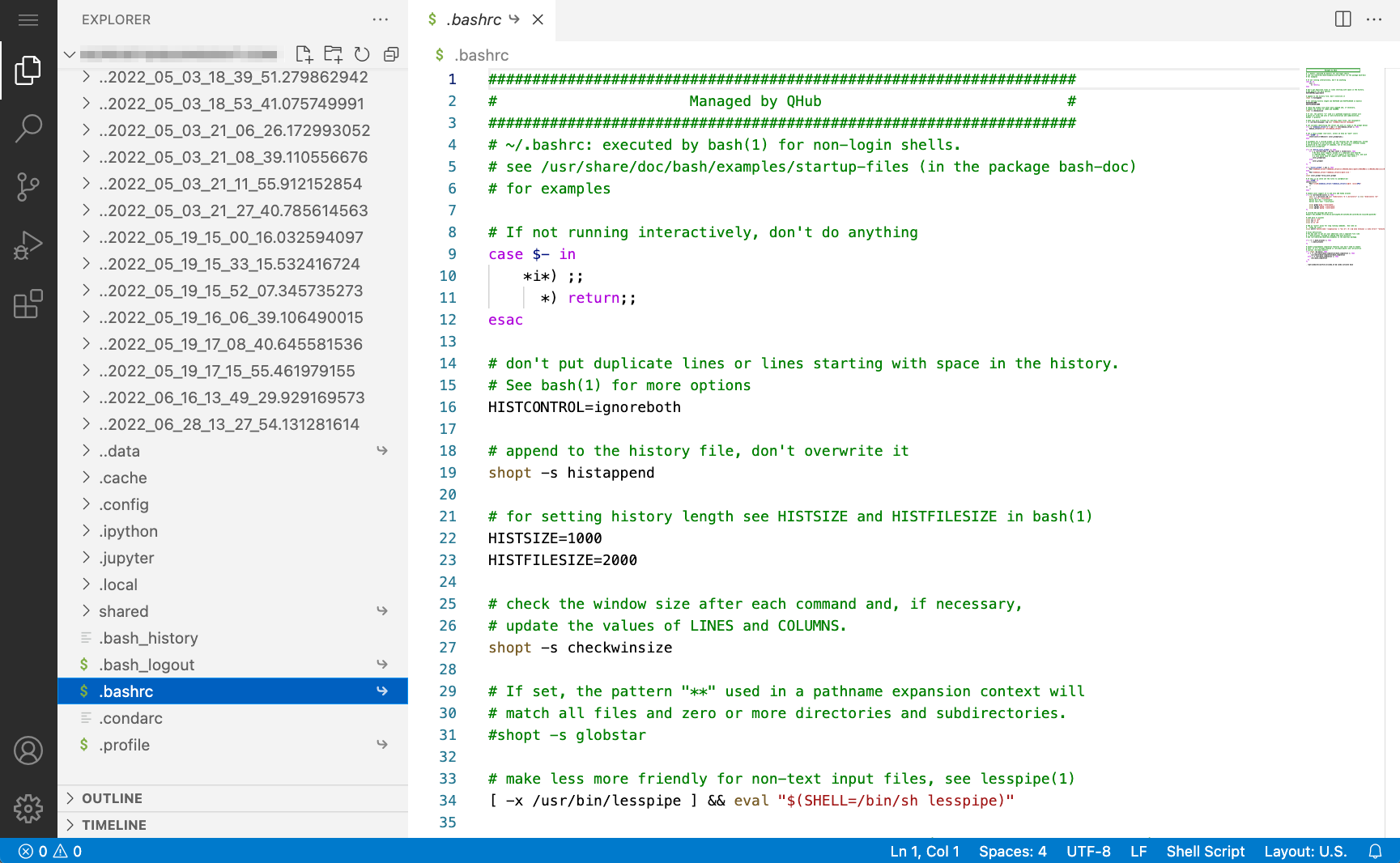
Task: Switch to the .bashrc editor tab
Action: [473, 19]
